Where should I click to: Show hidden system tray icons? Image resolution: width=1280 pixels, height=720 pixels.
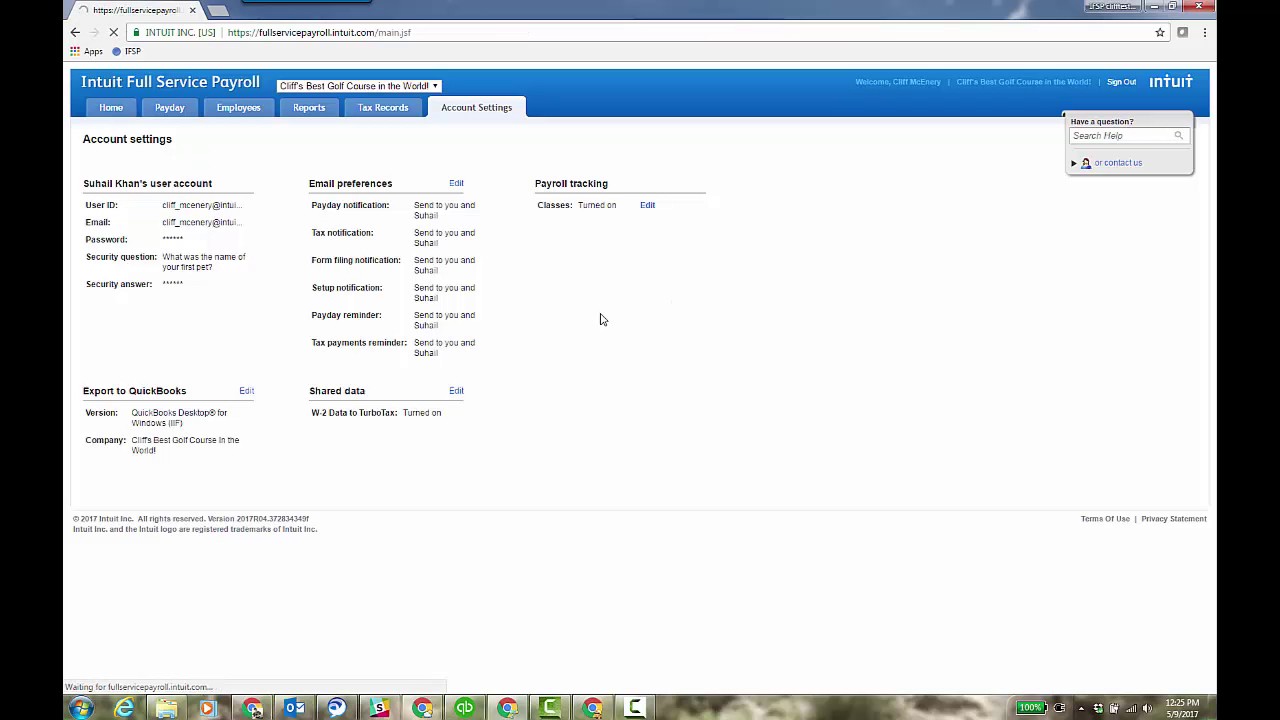tap(1081, 709)
